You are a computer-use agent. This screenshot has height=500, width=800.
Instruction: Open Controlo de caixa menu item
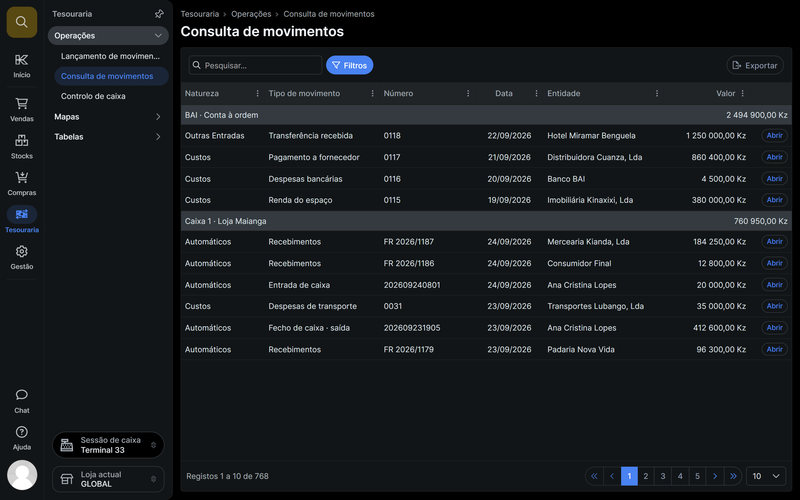pos(111,96)
